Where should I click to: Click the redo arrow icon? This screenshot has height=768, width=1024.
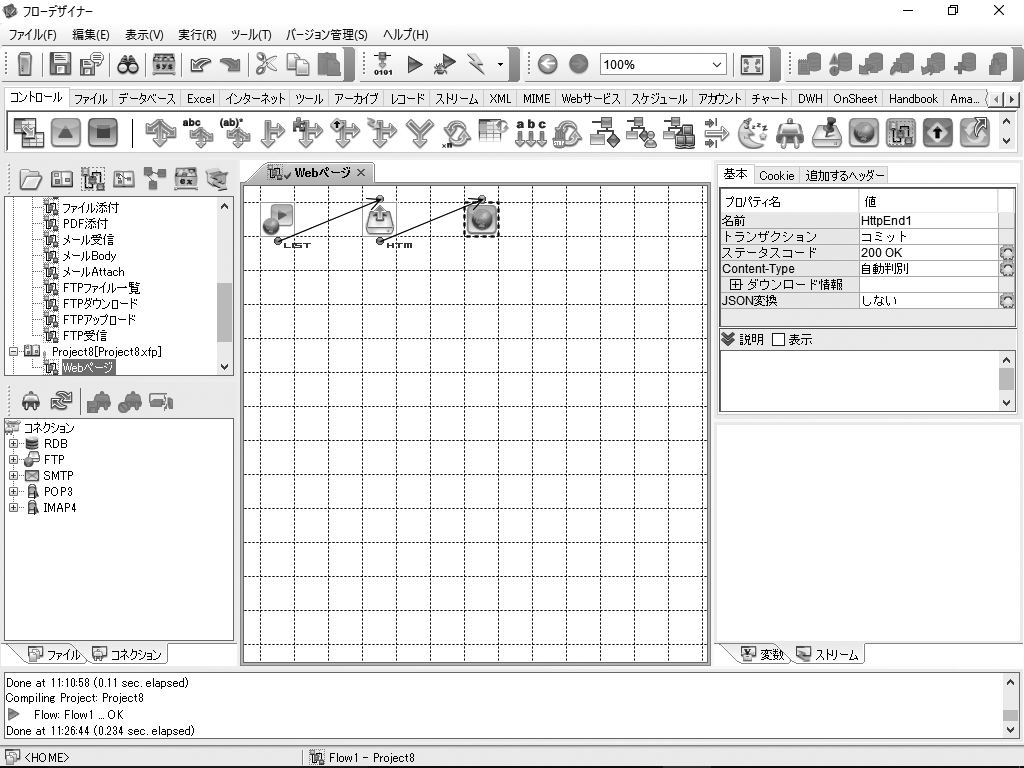[230, 64]
